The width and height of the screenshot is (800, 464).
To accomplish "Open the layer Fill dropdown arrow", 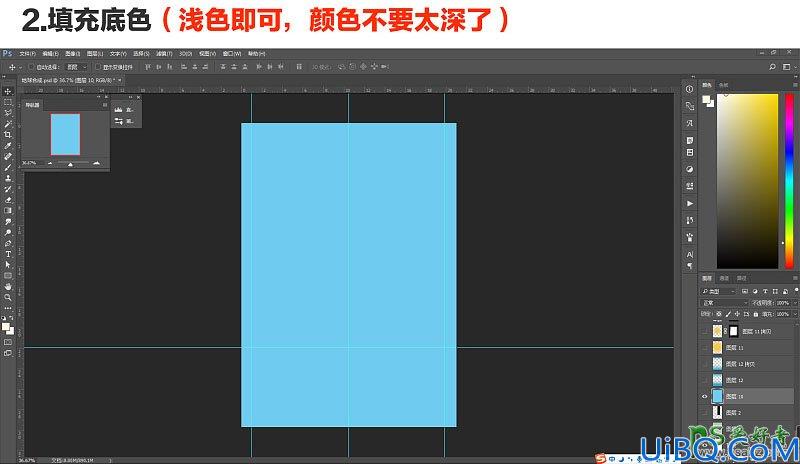I will tap(795, 314).
